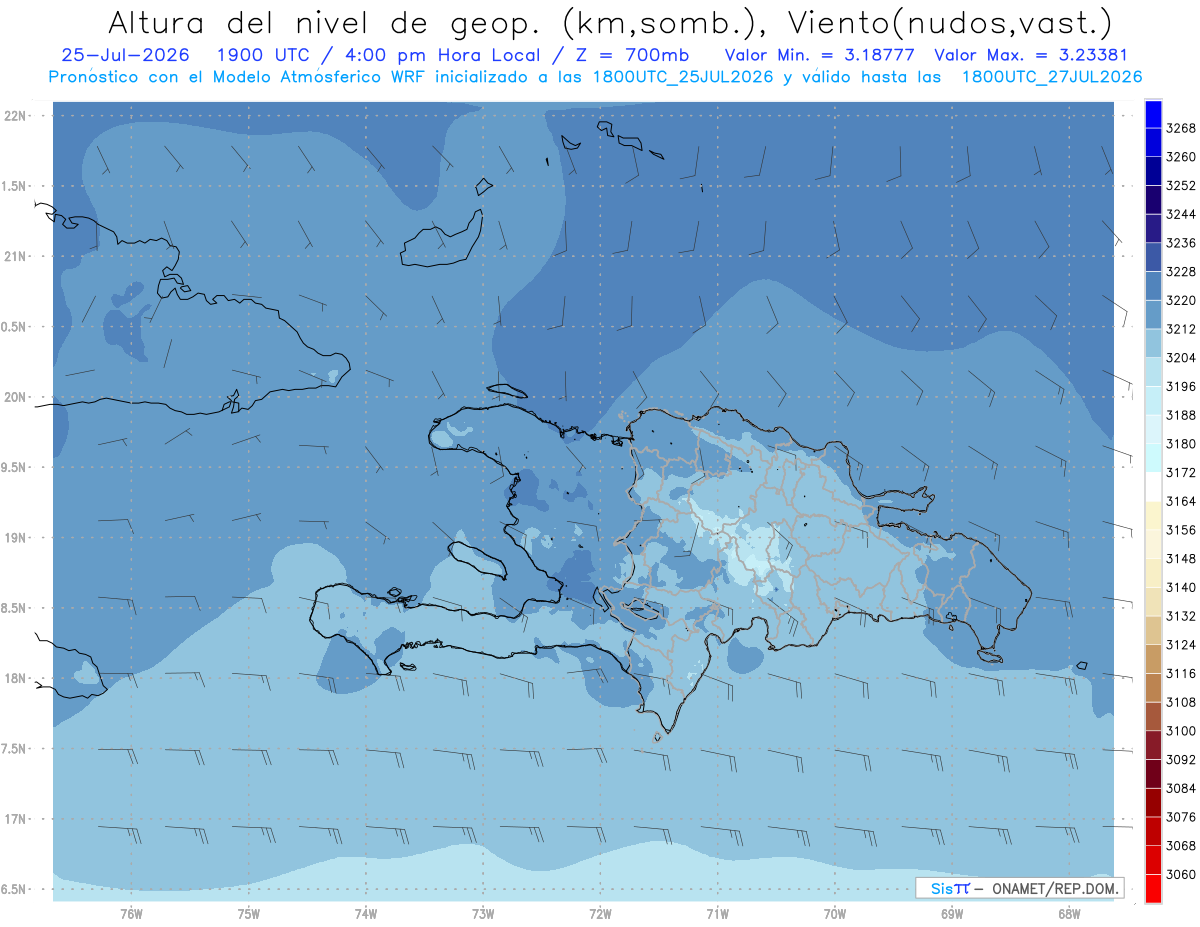This screenshot has width=1200, height=927.
Task: Click the '1.5N' latitude axis label
Action: click(x=15, y=186)
